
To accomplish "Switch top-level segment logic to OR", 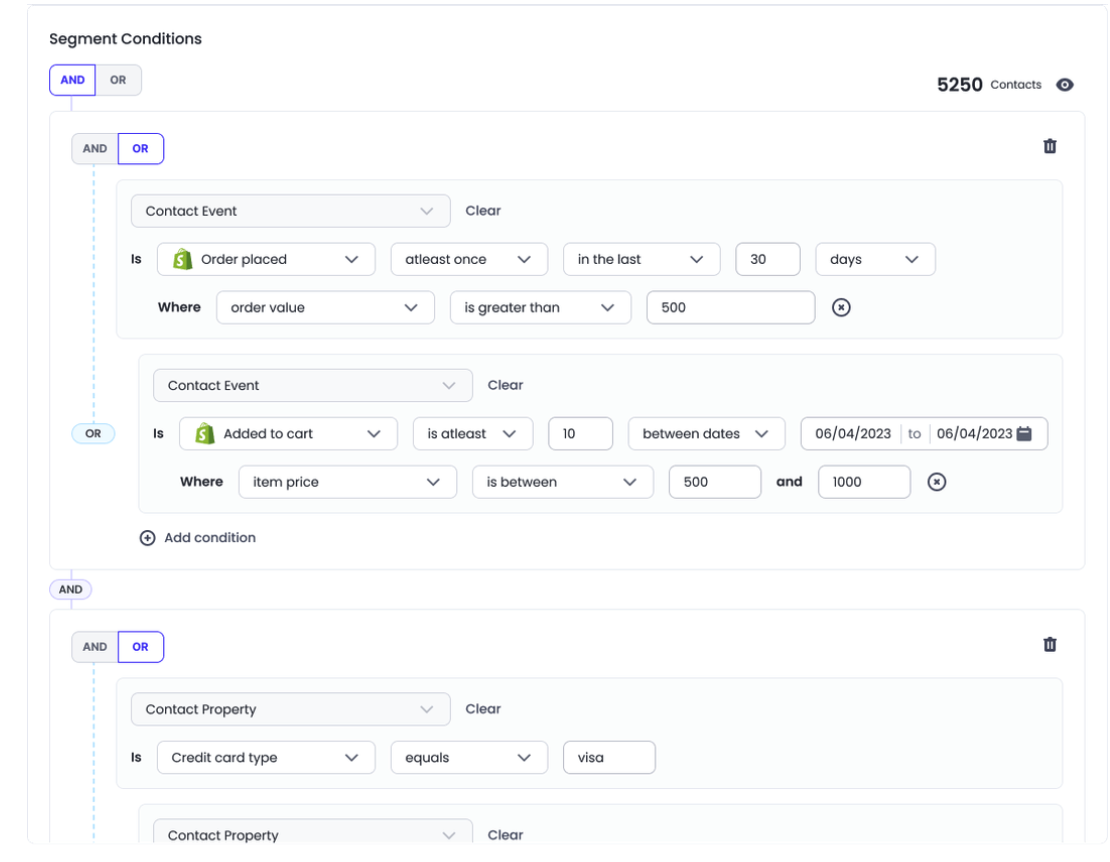I will click(118, 80).
